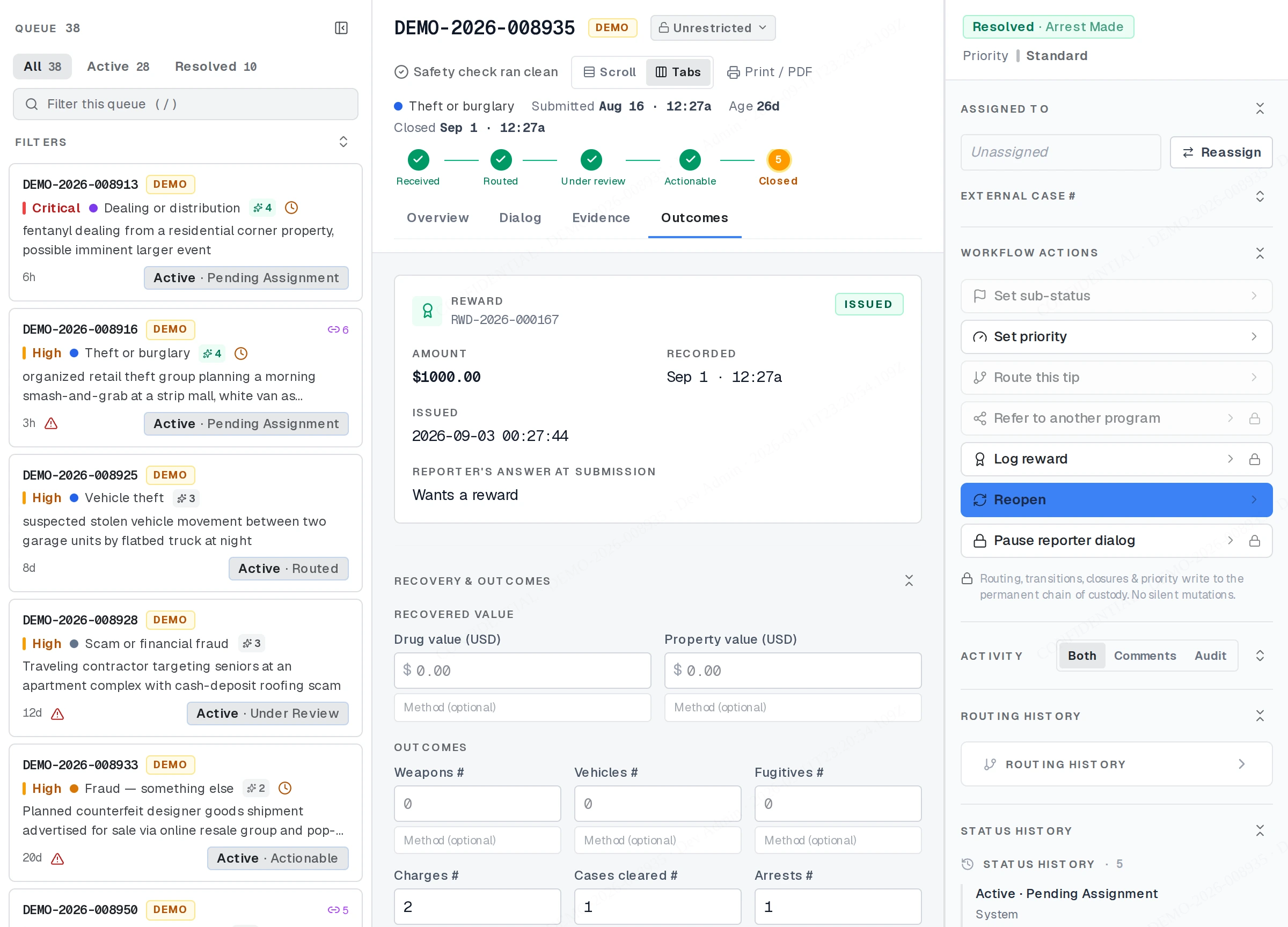This screenshot has height=927, width=1288.
Task: Click the Received step progress marker
Action: point(418,160)
